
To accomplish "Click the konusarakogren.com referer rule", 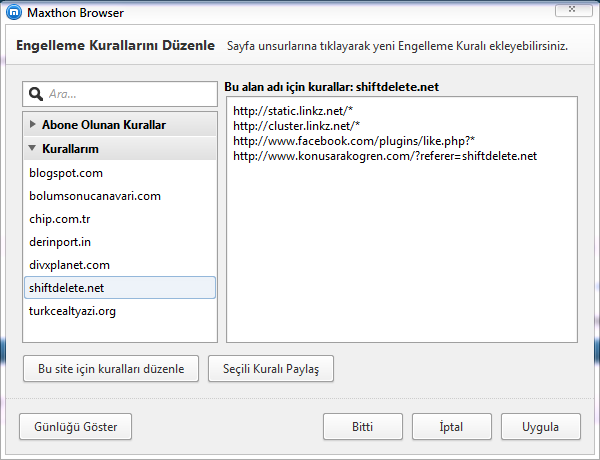I will [x=385, y=156].
